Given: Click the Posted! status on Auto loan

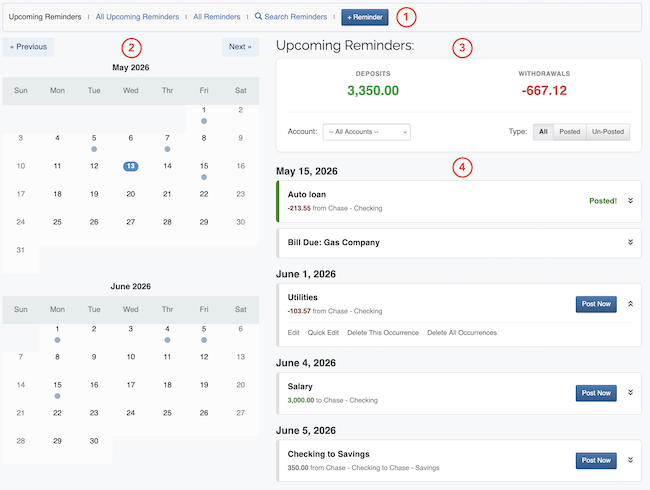Looking at the screenshot, I should coord(603,201).
